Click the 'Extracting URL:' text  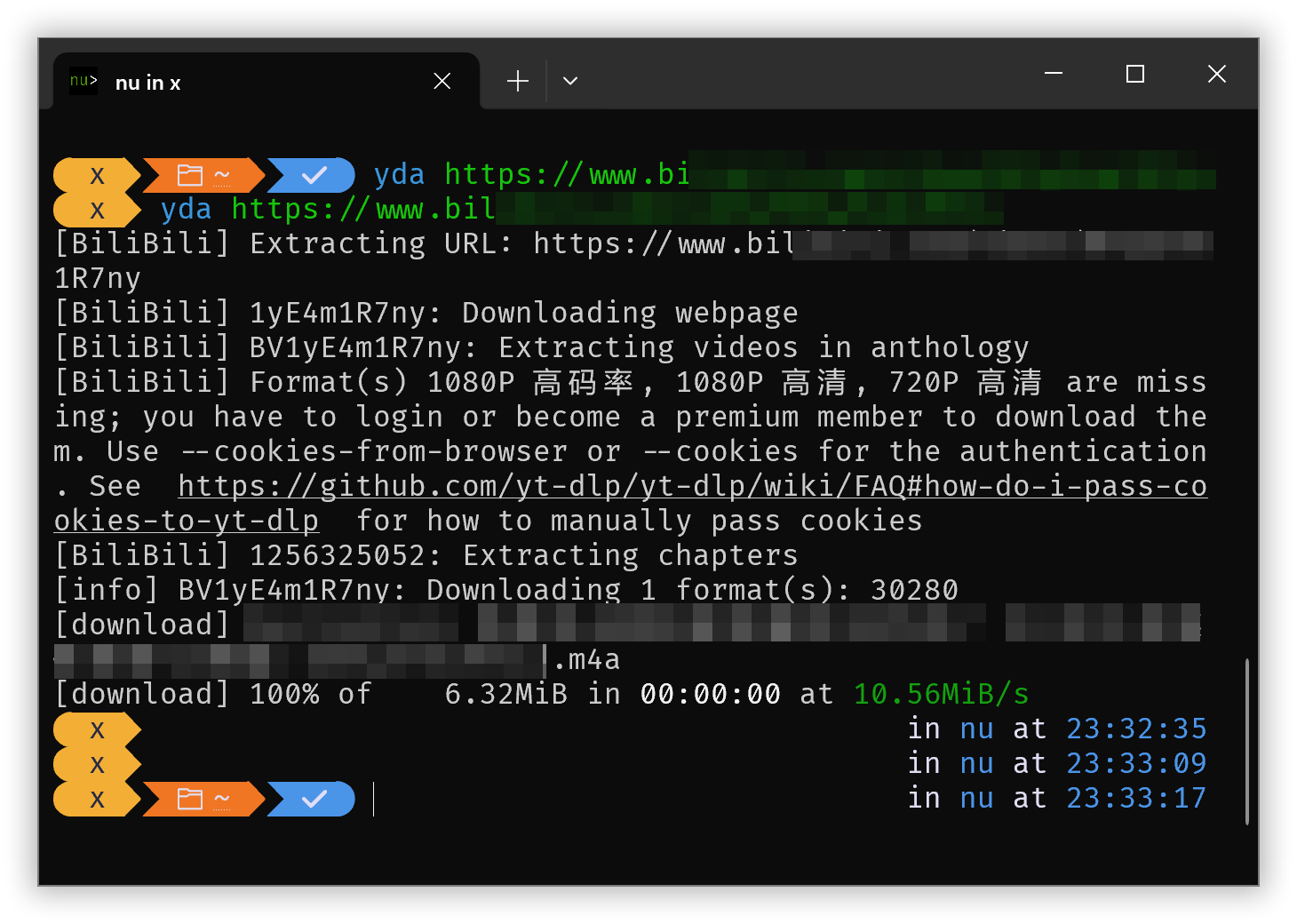(x=382, y=244)
